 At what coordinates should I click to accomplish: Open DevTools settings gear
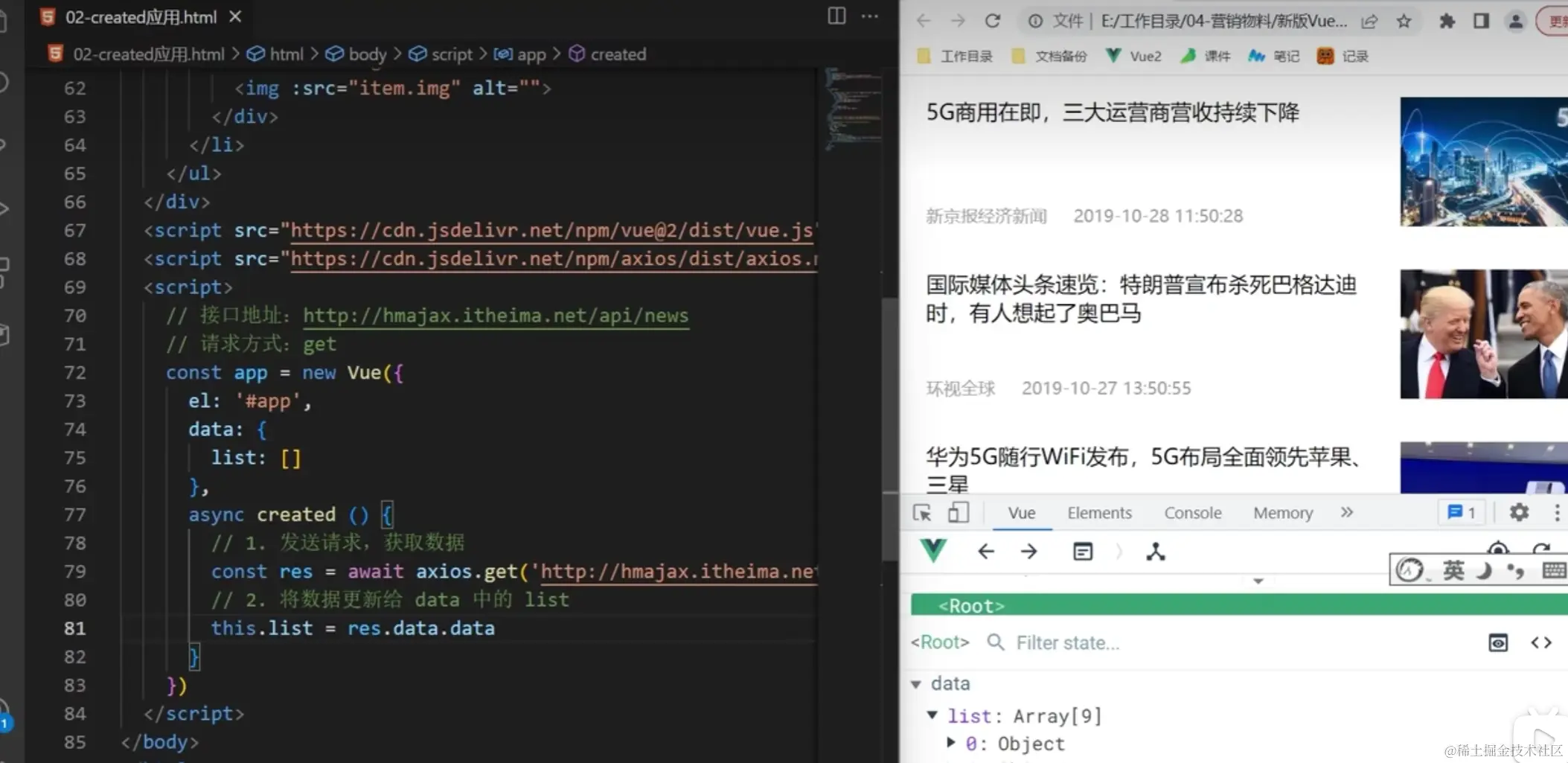[x=1519, y=513]
